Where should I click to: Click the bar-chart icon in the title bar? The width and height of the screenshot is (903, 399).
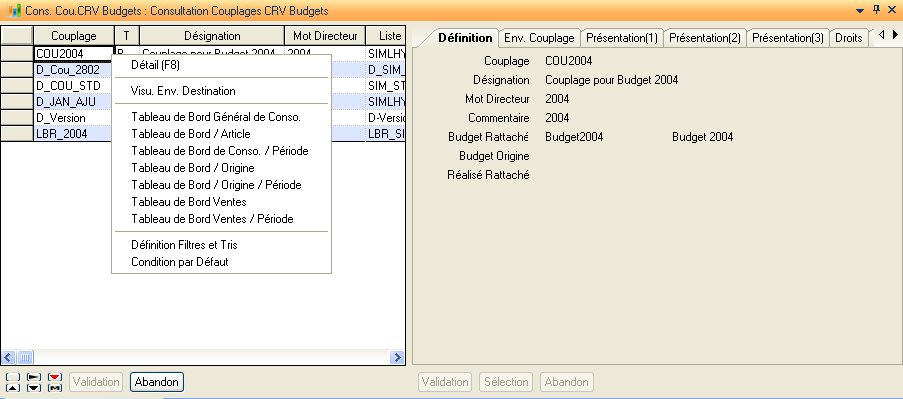coord(14,11)
